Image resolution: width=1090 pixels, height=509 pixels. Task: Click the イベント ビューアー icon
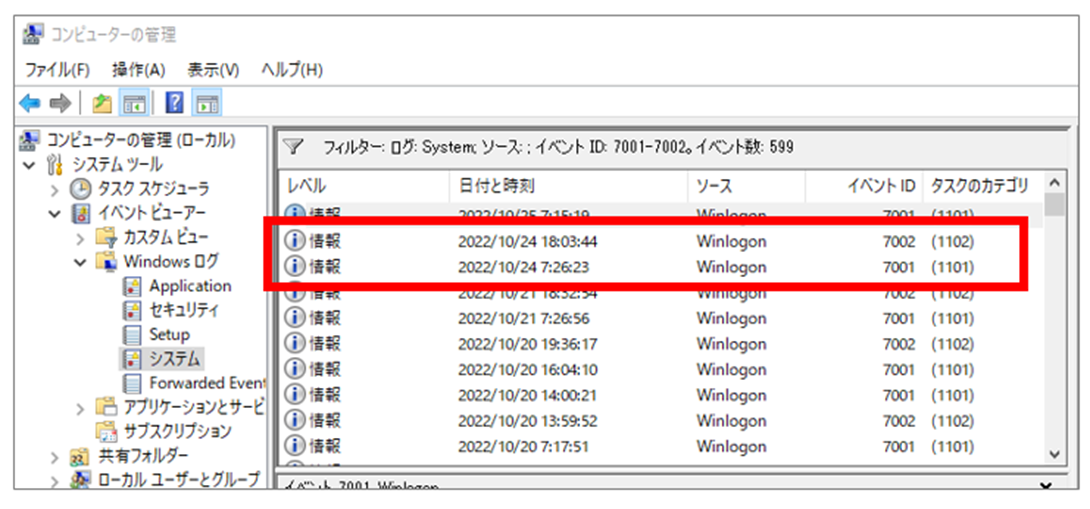pyautogui.click(x=81, y=213)
